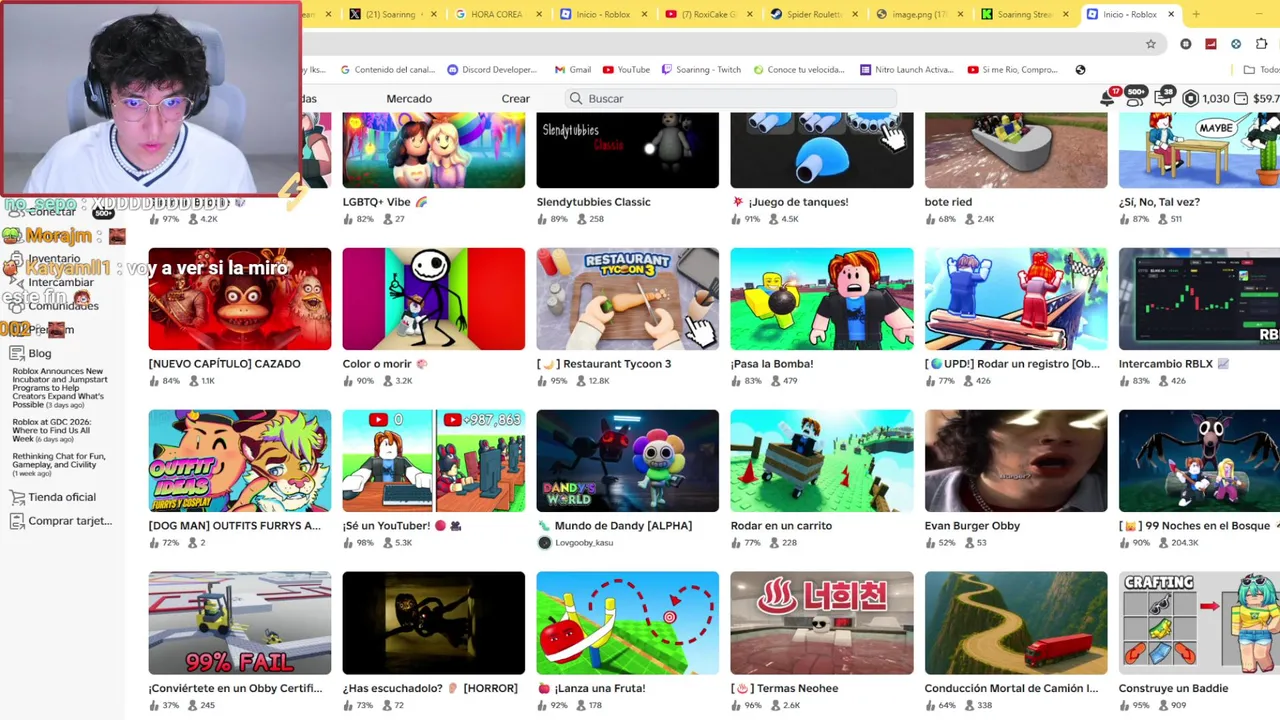Open the Roblox chat messages icon
The image size is (1280, 720).
[x=1163, y=98]
